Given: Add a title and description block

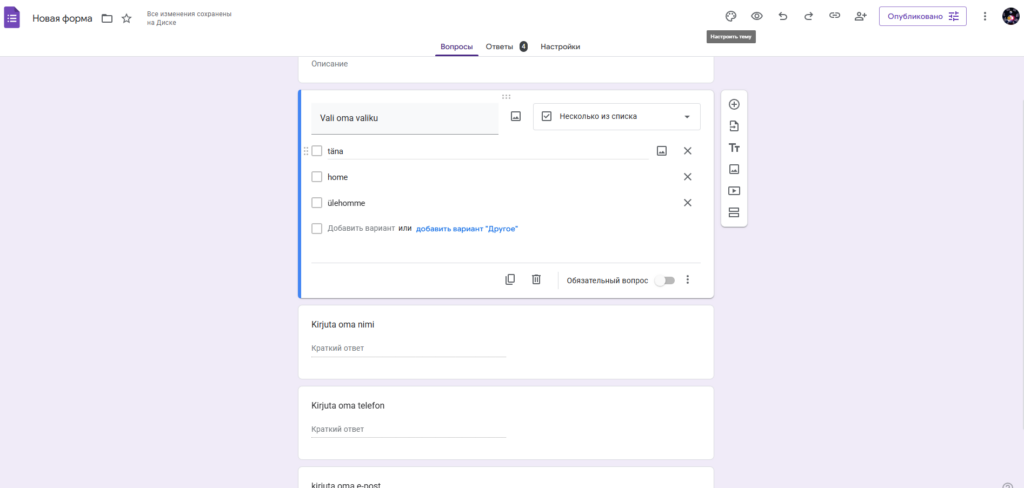Looking at the screenshot, I should point(734,148).
